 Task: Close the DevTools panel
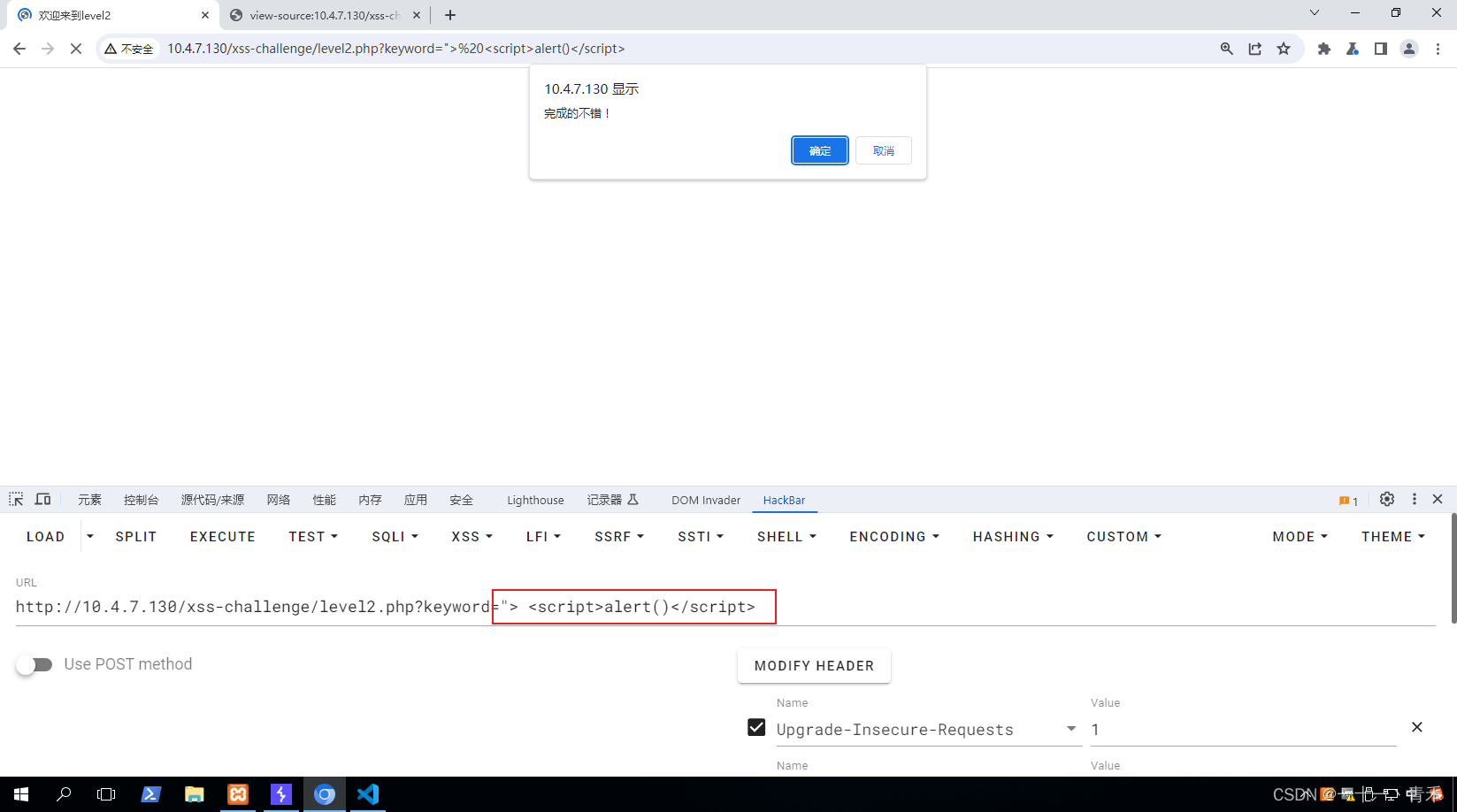pos(1438,500)
